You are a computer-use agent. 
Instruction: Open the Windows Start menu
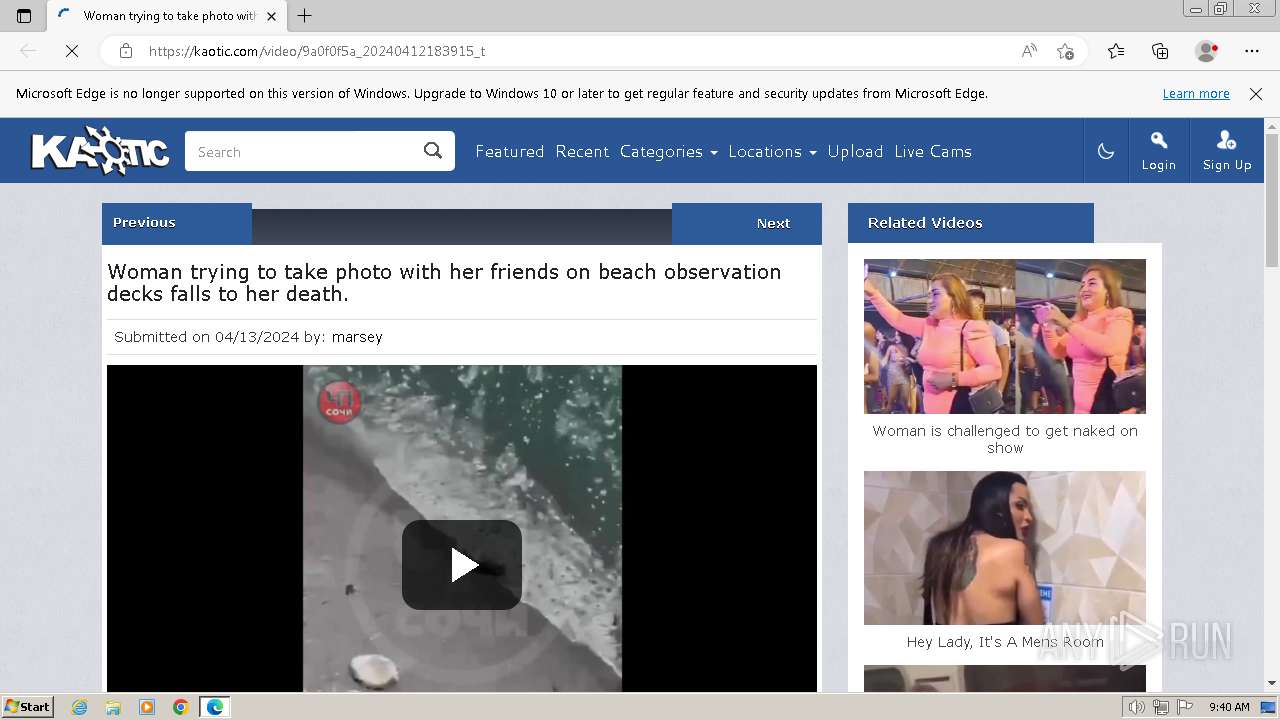point(28,707)
